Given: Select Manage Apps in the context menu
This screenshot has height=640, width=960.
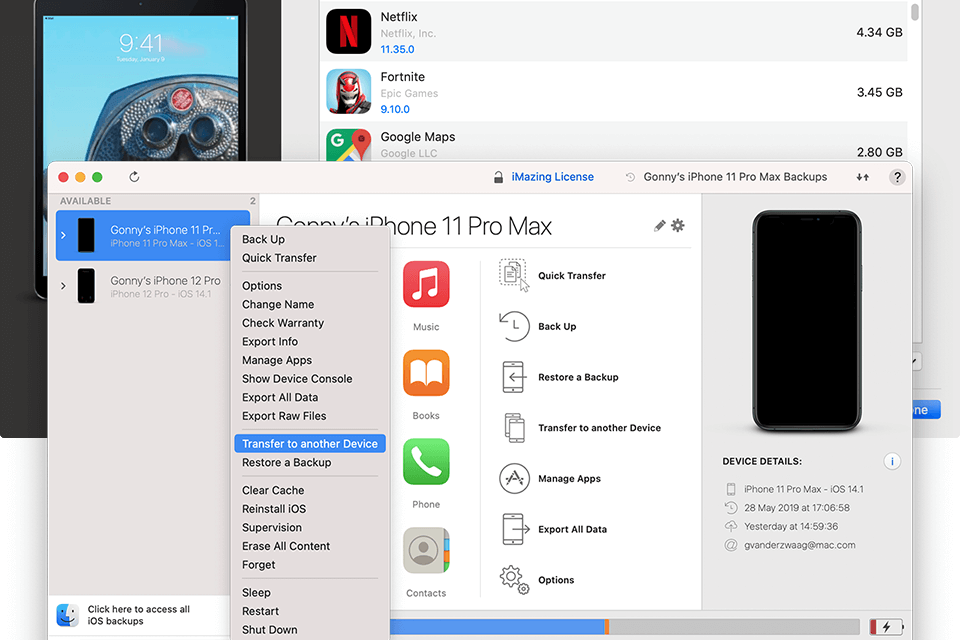Looking at the screenshot, I should click(277, 360).
